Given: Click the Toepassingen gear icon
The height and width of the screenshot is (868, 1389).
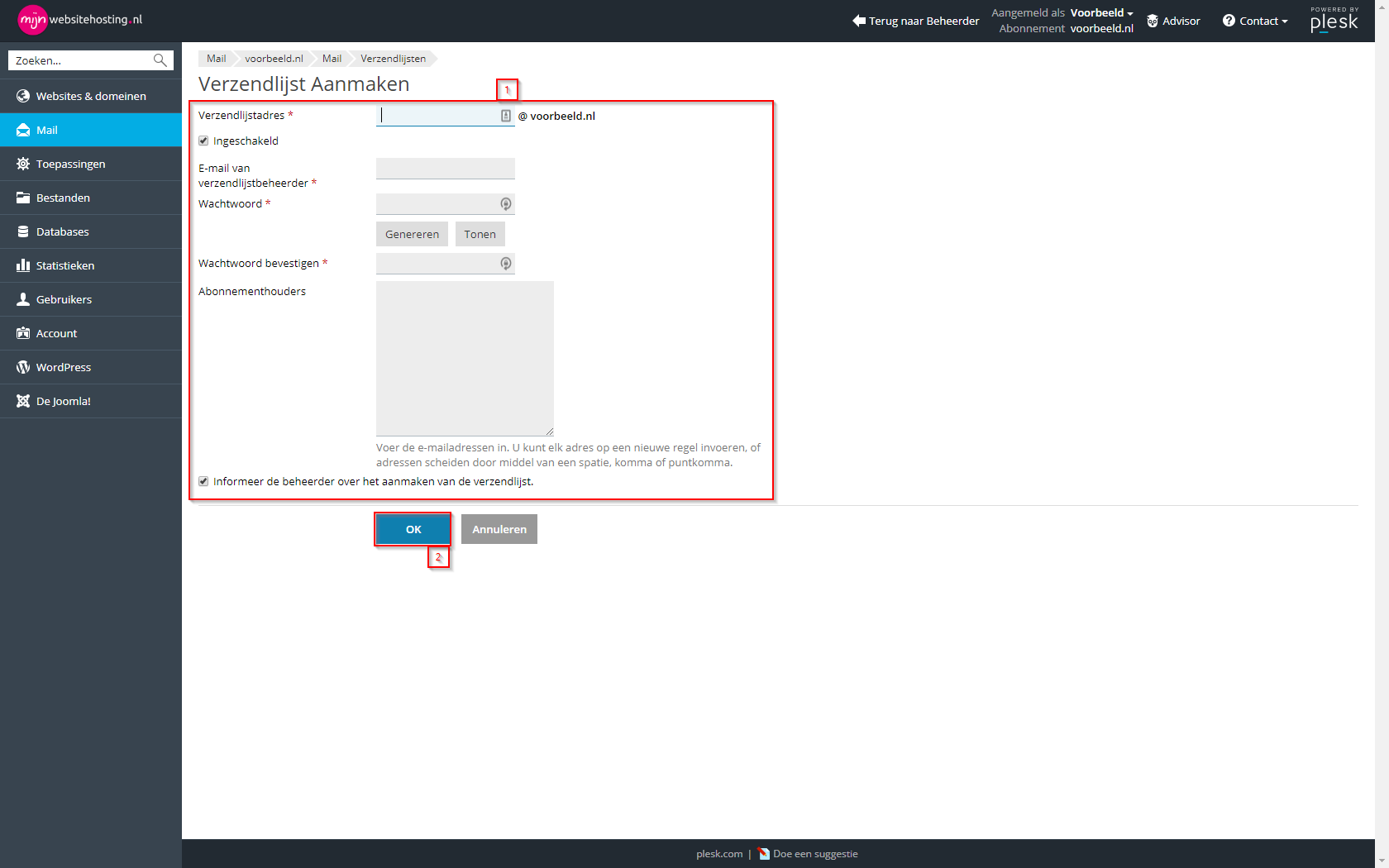Looking at the screenshot, I should (x=23, y=164).
